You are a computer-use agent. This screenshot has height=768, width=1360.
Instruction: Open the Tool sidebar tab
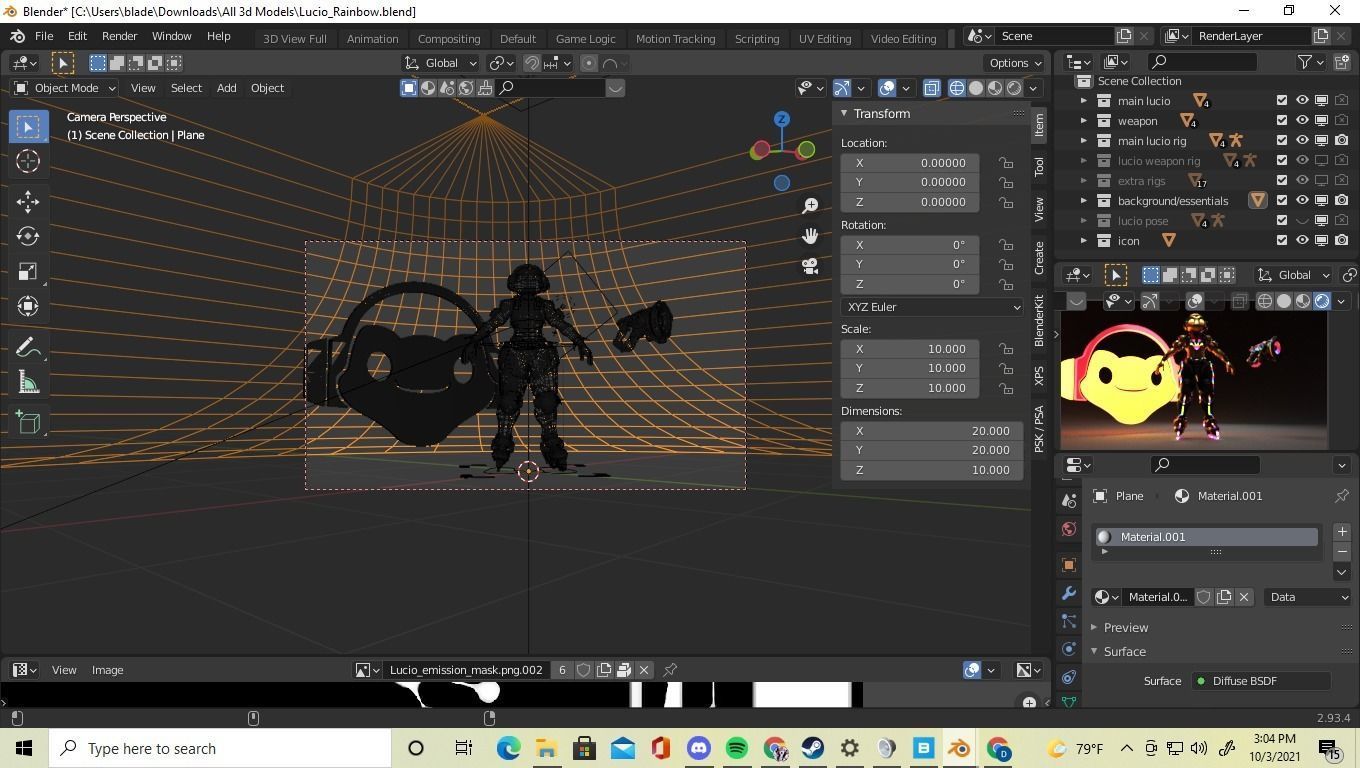click(1039, 166)
